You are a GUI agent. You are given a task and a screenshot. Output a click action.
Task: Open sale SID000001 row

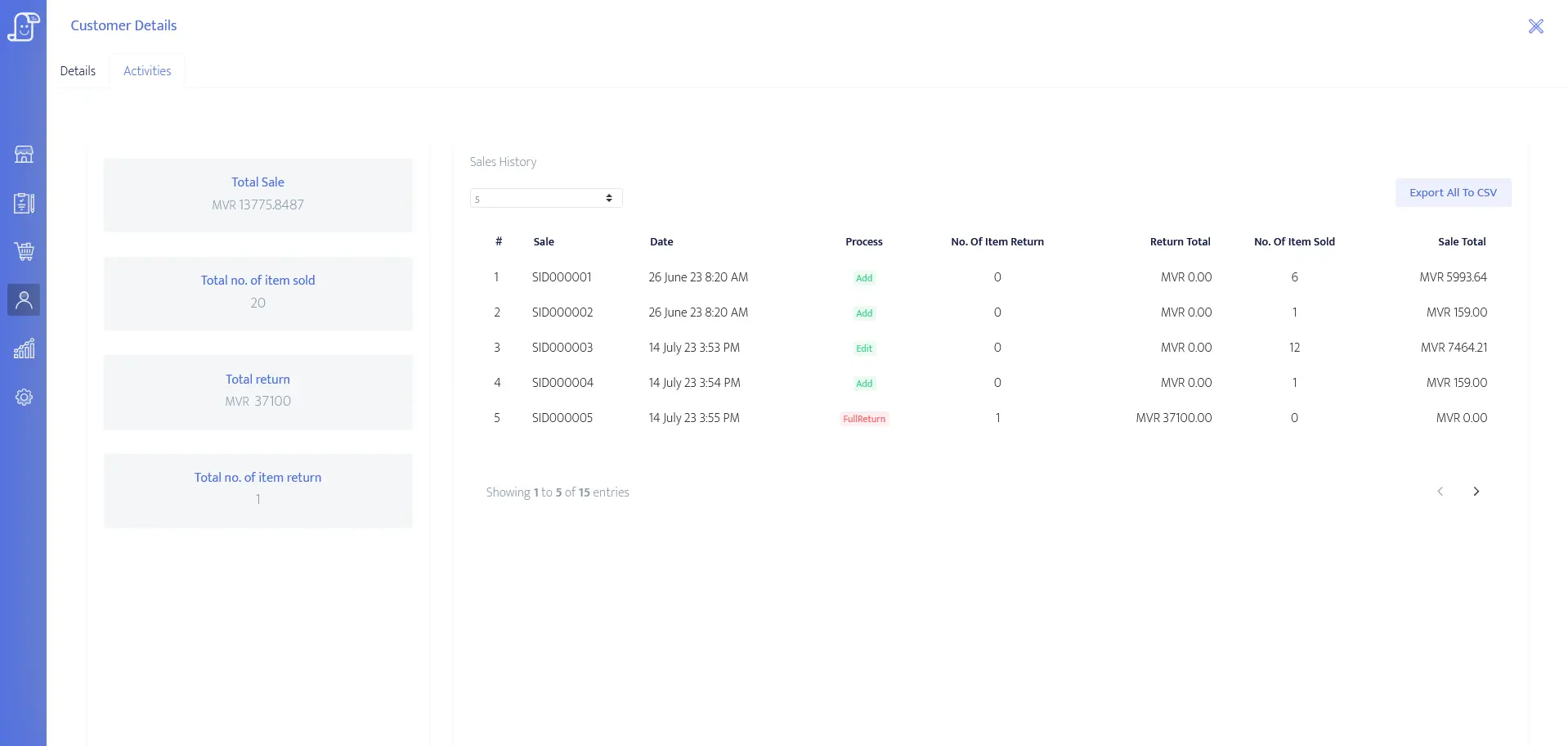tap(562, 277)
